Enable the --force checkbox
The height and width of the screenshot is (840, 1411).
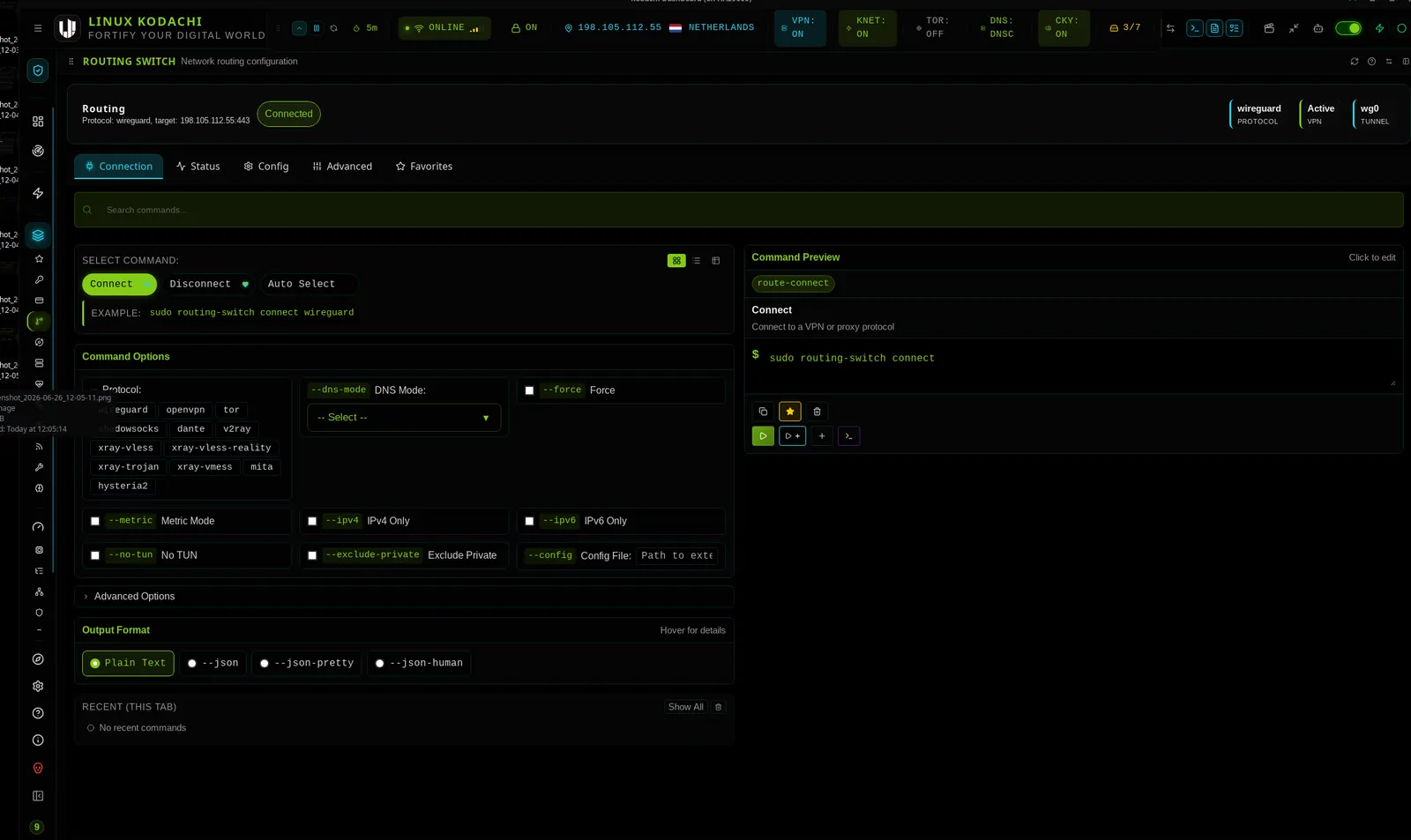pos(529,390)
